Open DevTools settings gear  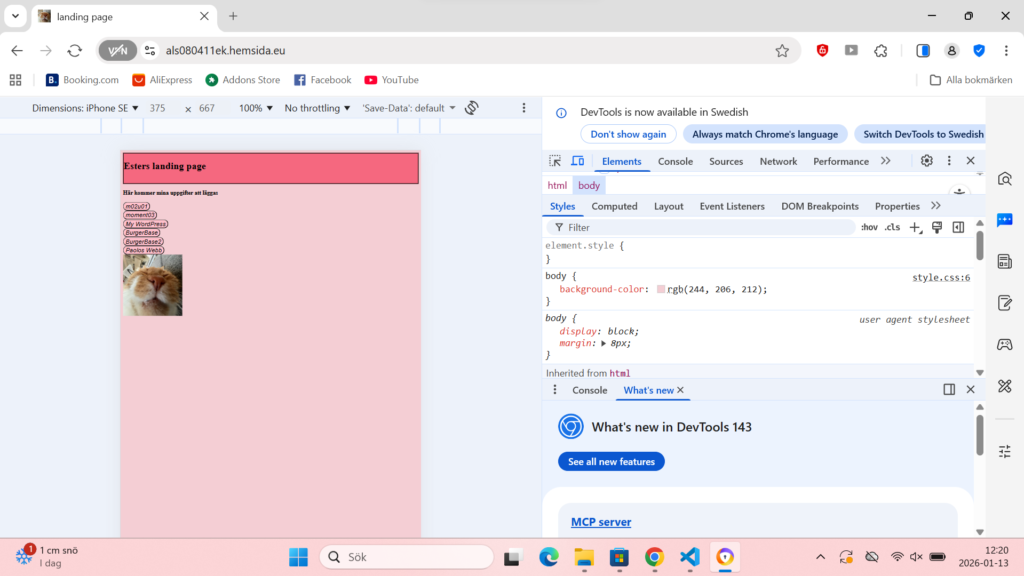pyautogui.click(x=927, y=161)
